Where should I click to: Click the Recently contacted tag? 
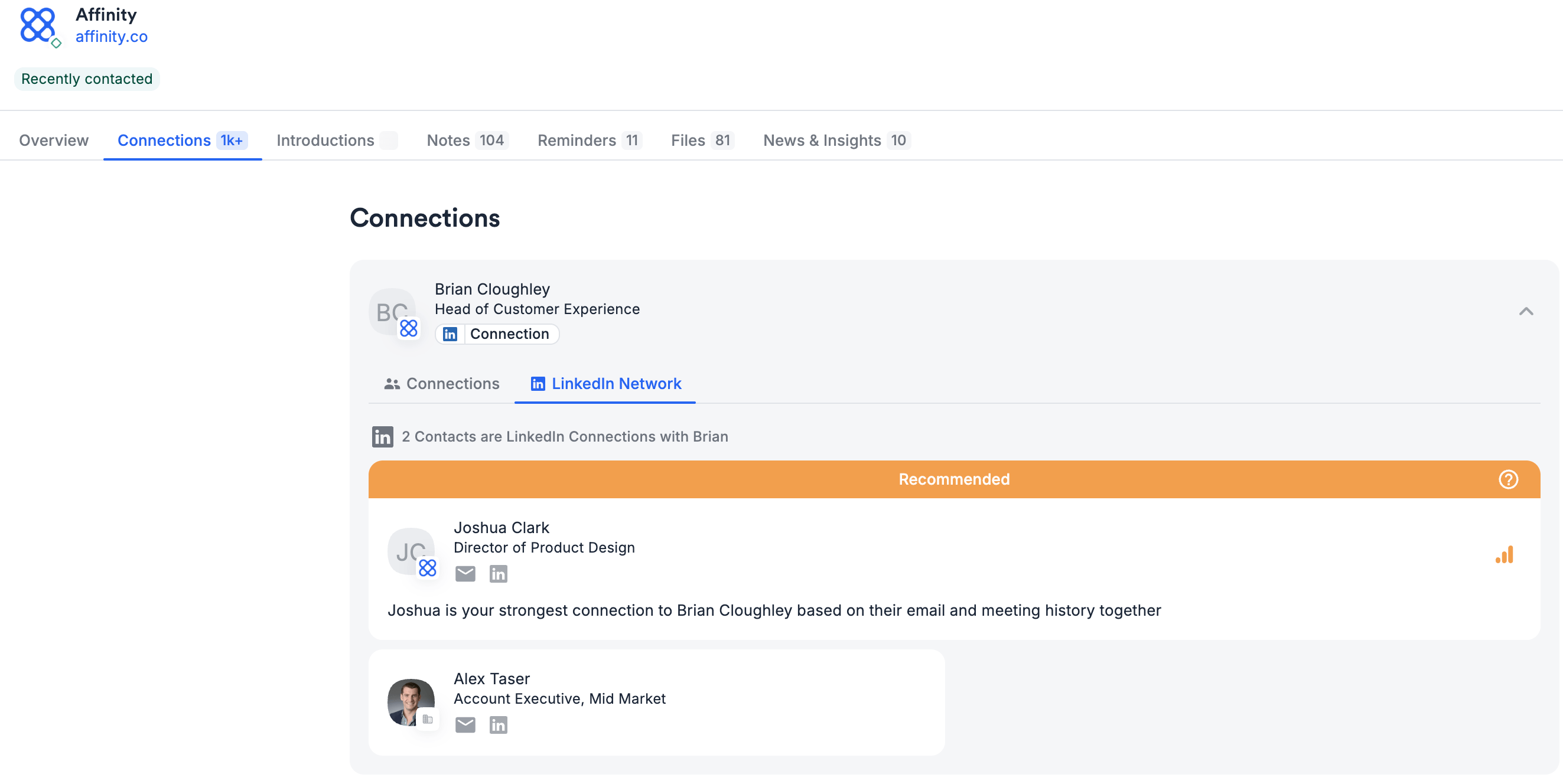[87, 79]
